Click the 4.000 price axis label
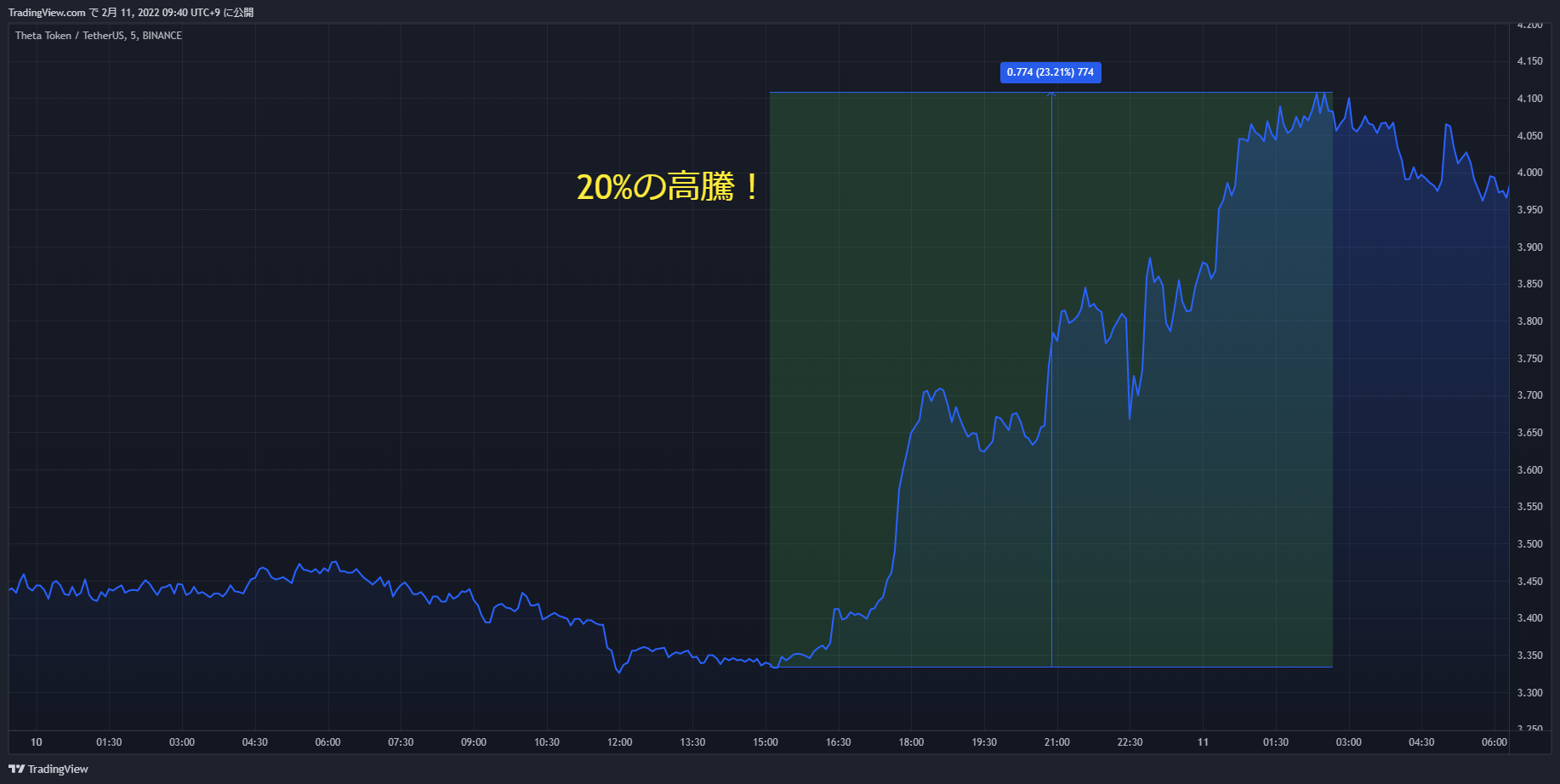This screenshot has width=1560, height=784. coord(1529,173)
